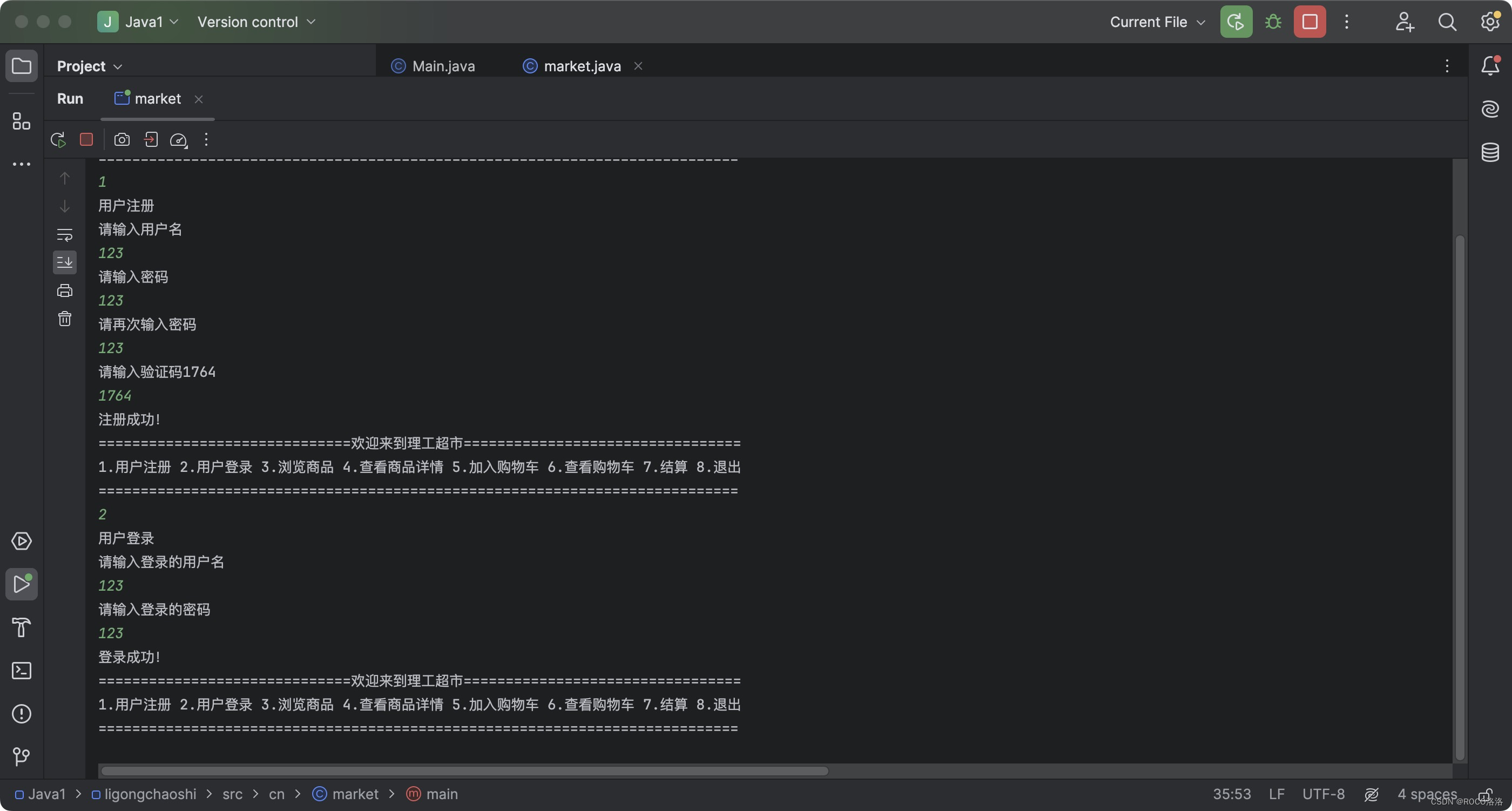Open the Problems tool window
Viewport: 1512px width, 811px height.
(x=22, y=714)
